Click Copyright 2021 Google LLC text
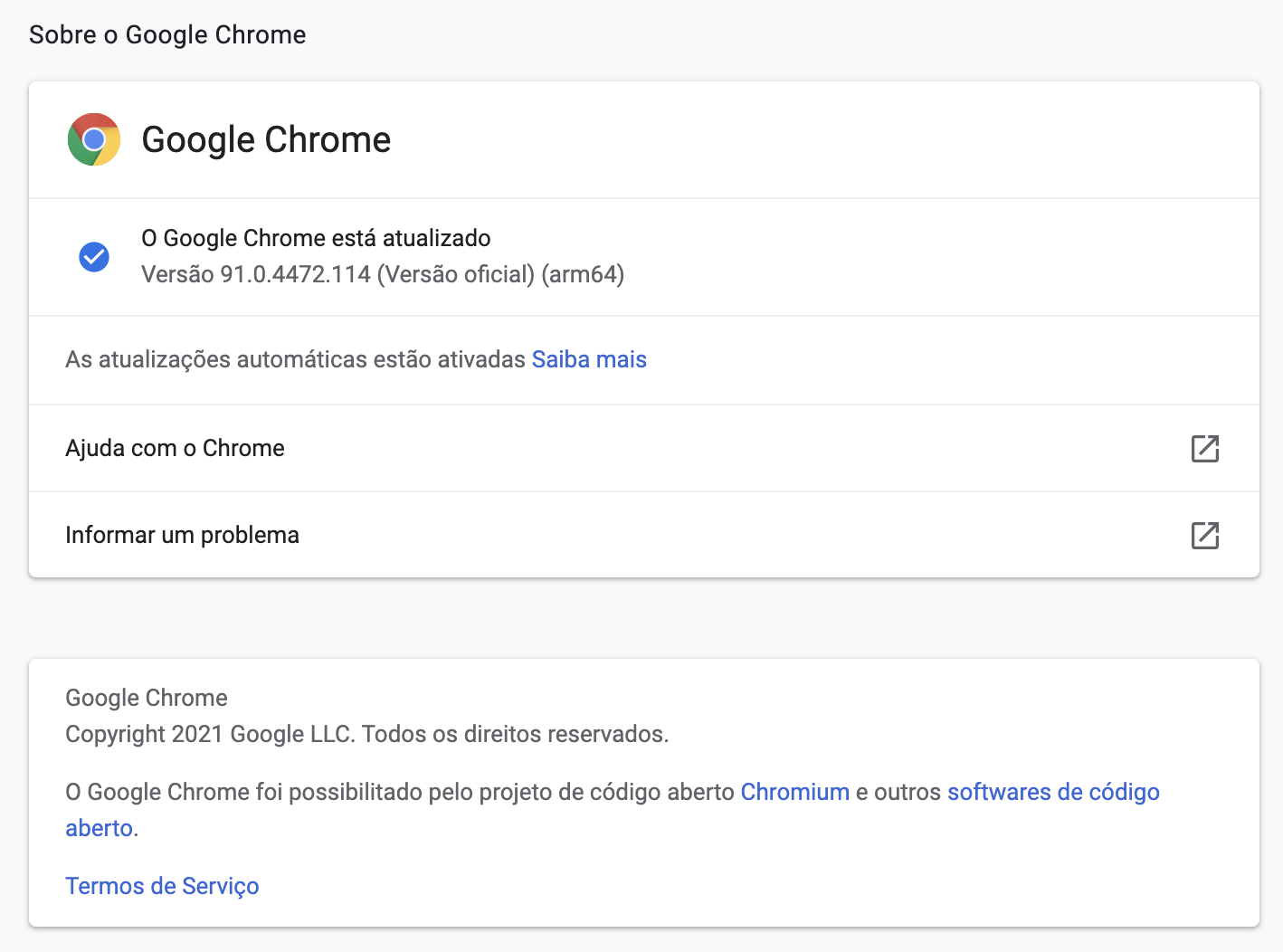Image resolution: width=1283 pixels, height=952 pixels. click(366, 734)
